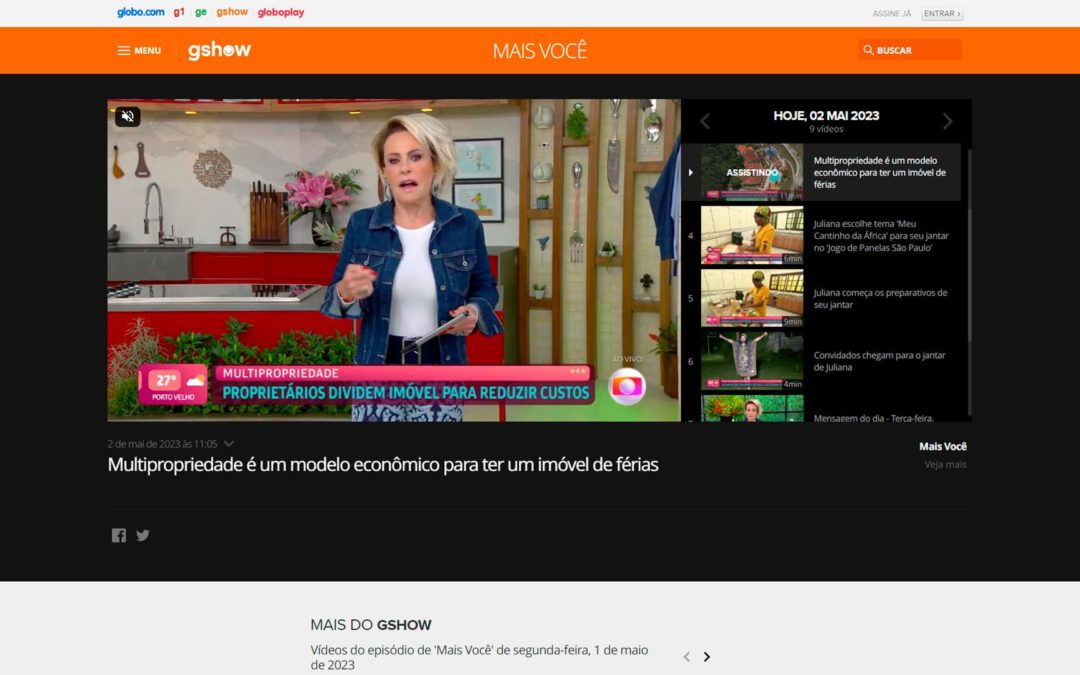Click 'Vídeos do episódio de Mais Você' carousel title
This screenshot has width=1080, height=675.
tap(479, 657)
